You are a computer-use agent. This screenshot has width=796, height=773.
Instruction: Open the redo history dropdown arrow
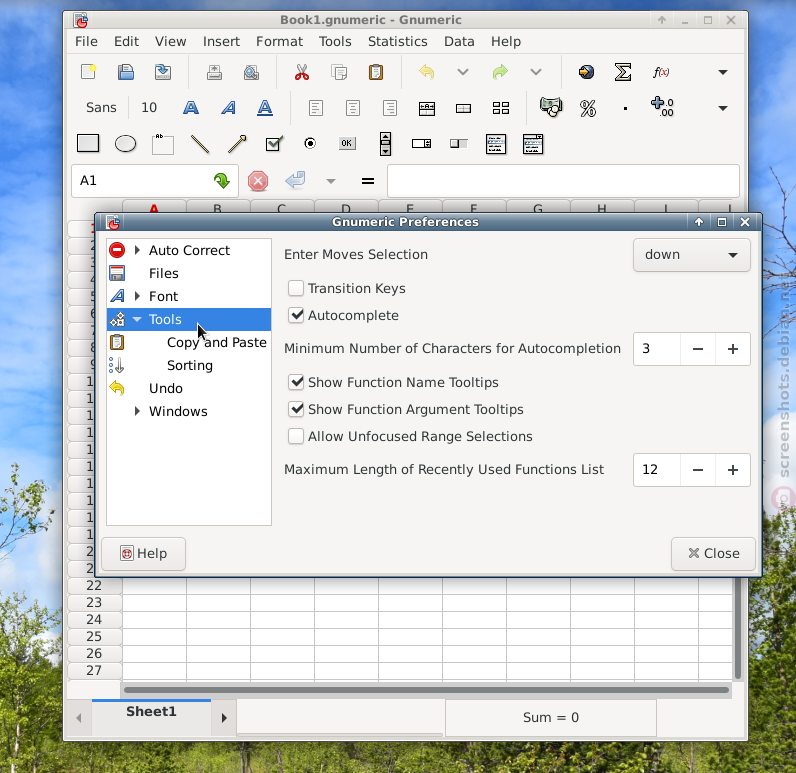(x=536, y=72)
